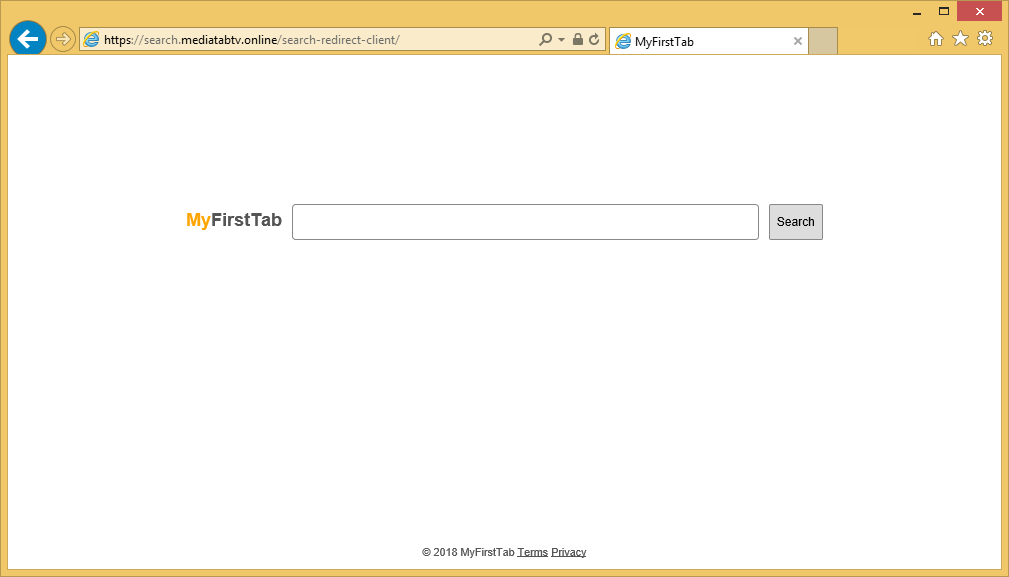Click the magnifier search icon in address bar
The image size is (1009, 577).
[545, 40]
